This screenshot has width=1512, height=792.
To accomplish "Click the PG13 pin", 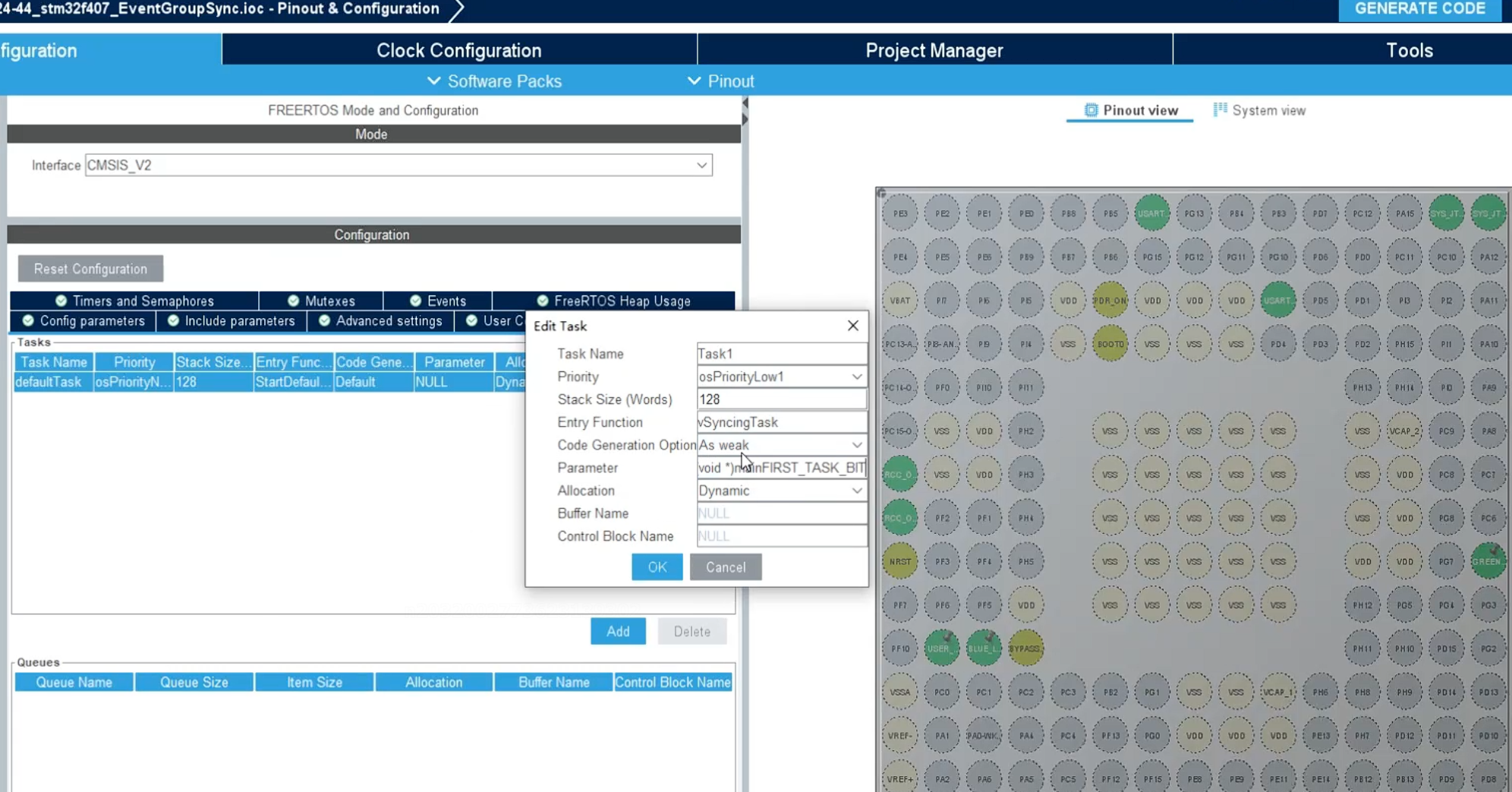I will [x=1194, y=214].
